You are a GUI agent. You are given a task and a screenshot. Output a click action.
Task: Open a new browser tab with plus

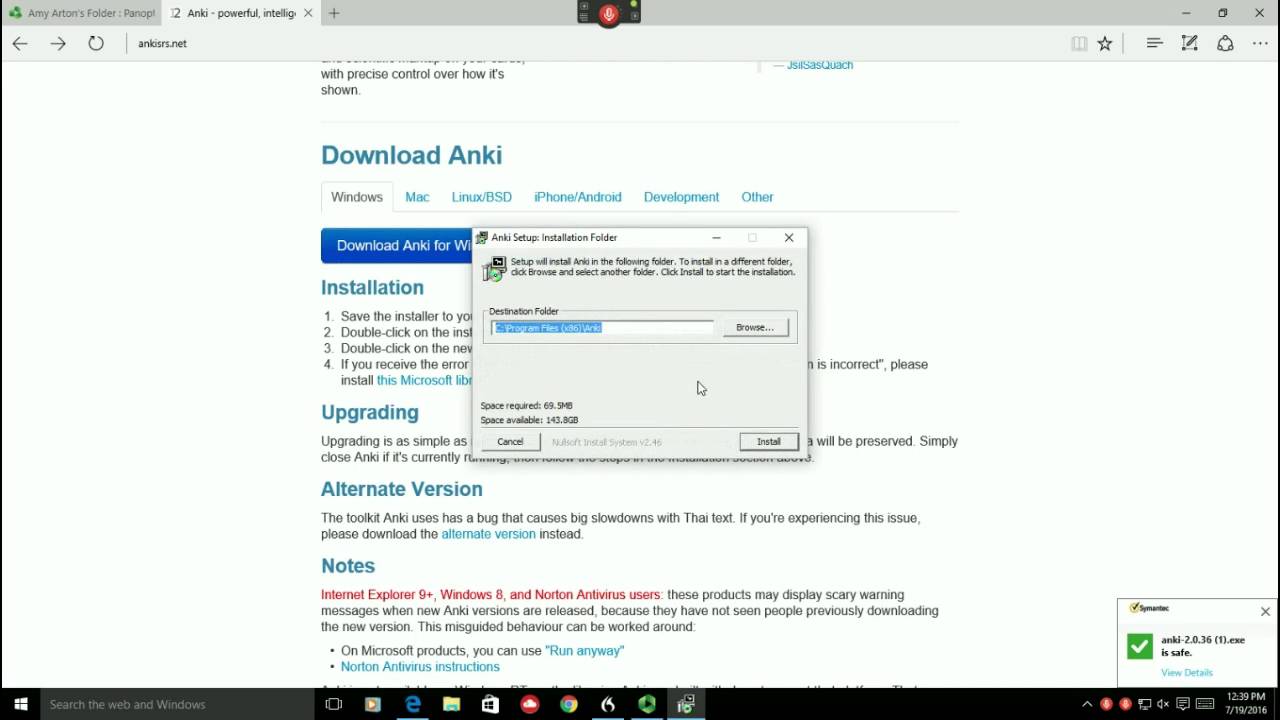point(334,13)
